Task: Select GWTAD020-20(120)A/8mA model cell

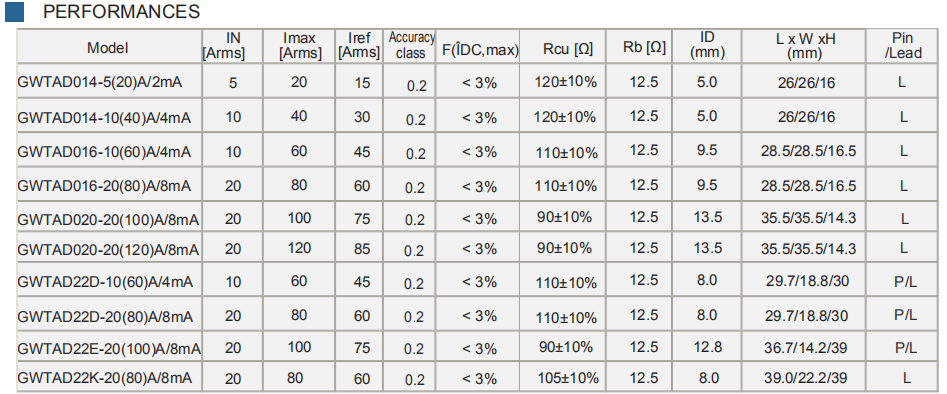Action: [x=109, y=249]
